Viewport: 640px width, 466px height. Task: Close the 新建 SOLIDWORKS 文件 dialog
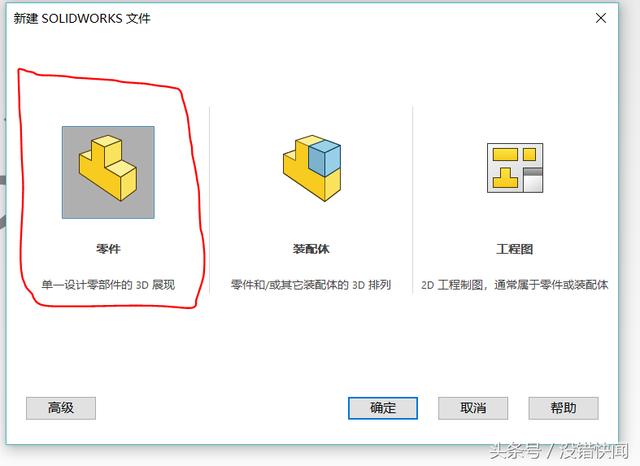click(x=600, y=18)
